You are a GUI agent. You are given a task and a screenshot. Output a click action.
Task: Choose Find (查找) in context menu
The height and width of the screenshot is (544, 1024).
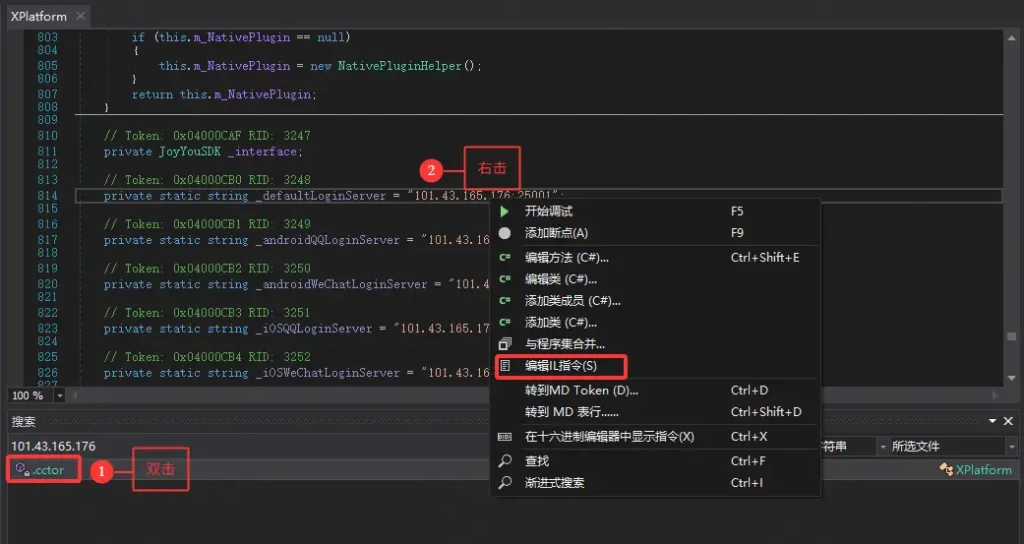click(655, 462)
